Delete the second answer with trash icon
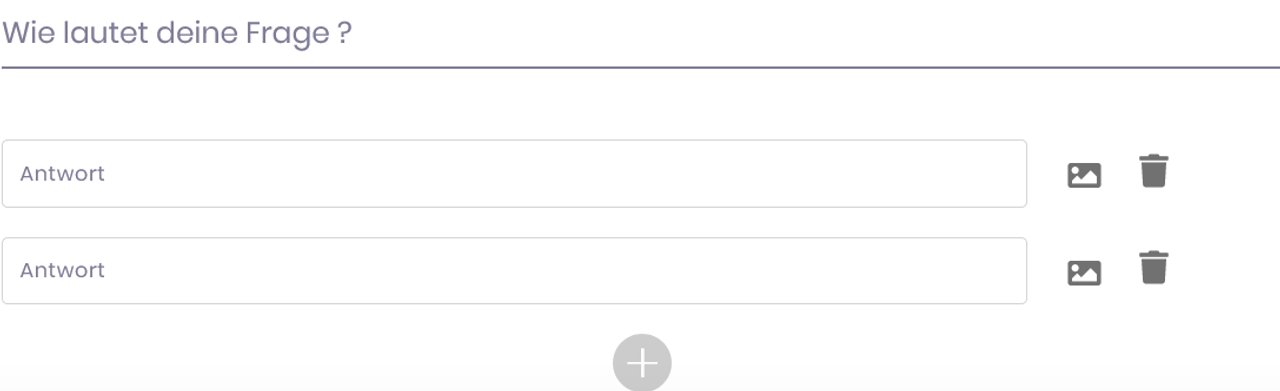This screenshot has height=391, width=1280. [x=1153, y=268]
